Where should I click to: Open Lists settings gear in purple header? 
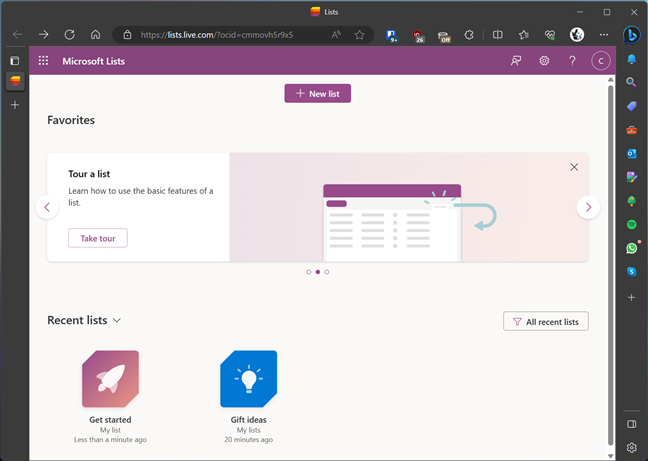544,61
